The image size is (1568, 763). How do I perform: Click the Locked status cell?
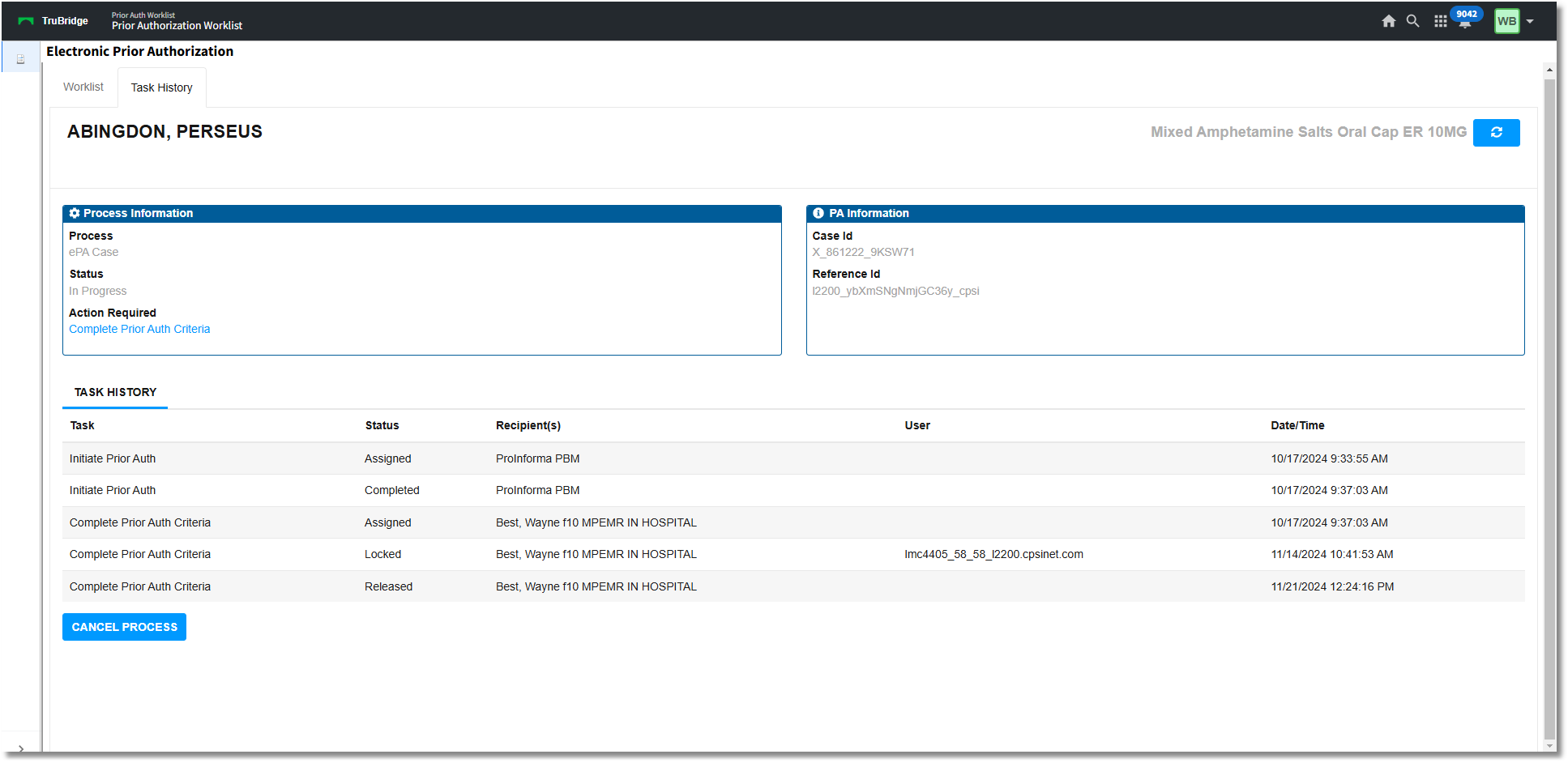382,554
